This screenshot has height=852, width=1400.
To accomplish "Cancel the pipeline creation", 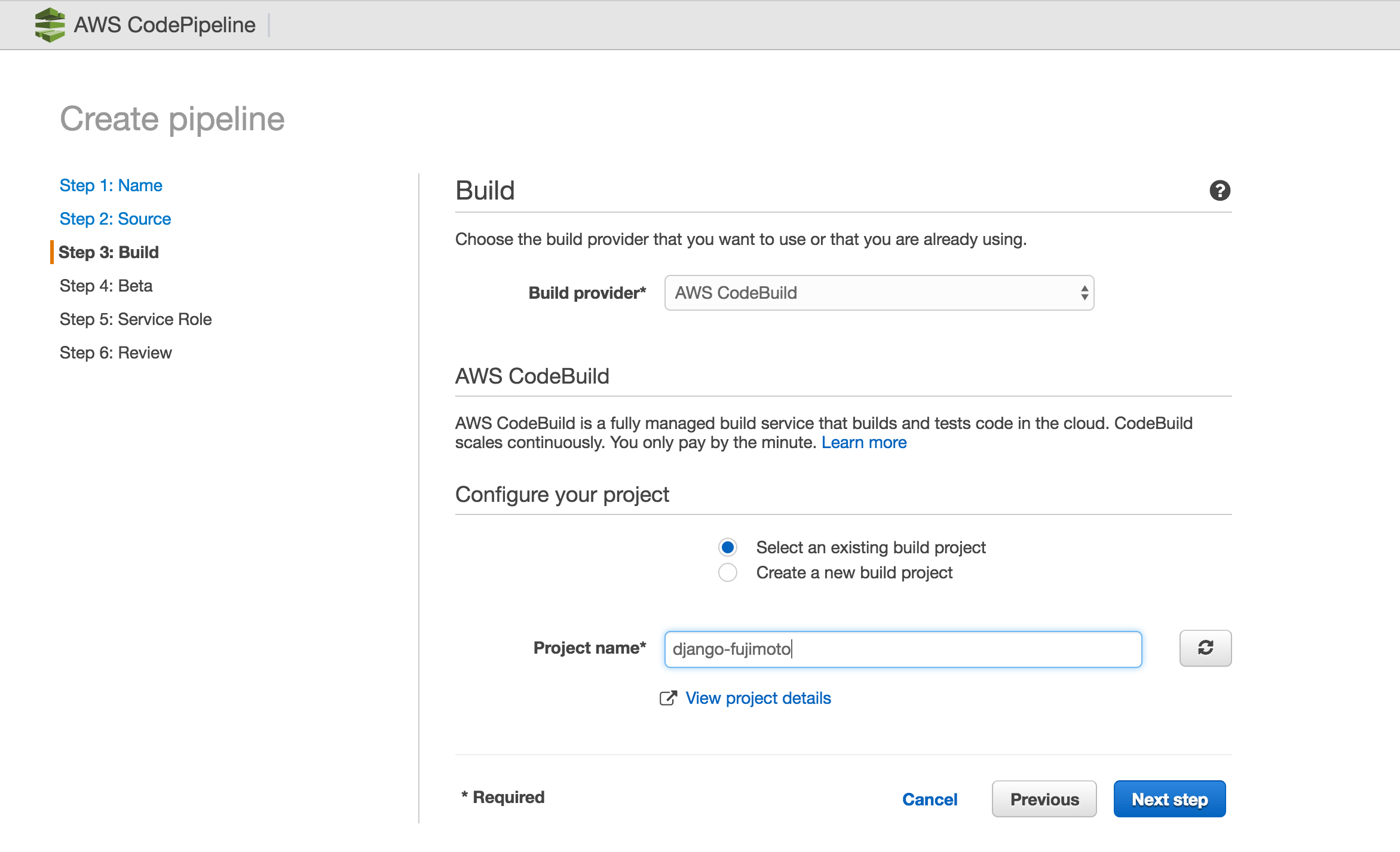I will 930,799.
